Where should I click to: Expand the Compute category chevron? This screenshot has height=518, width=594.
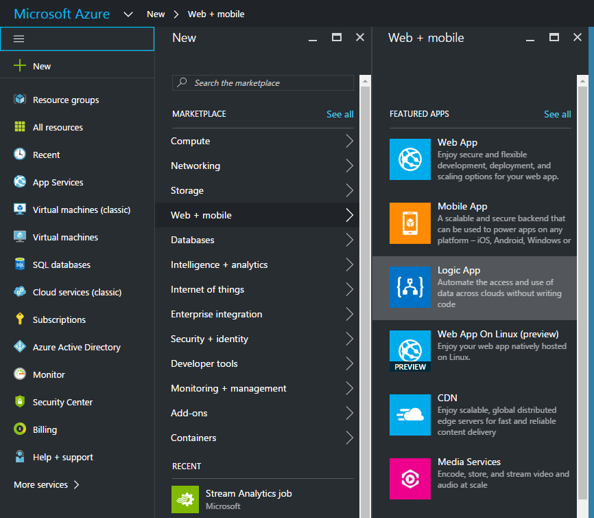[x=349, y=141]
